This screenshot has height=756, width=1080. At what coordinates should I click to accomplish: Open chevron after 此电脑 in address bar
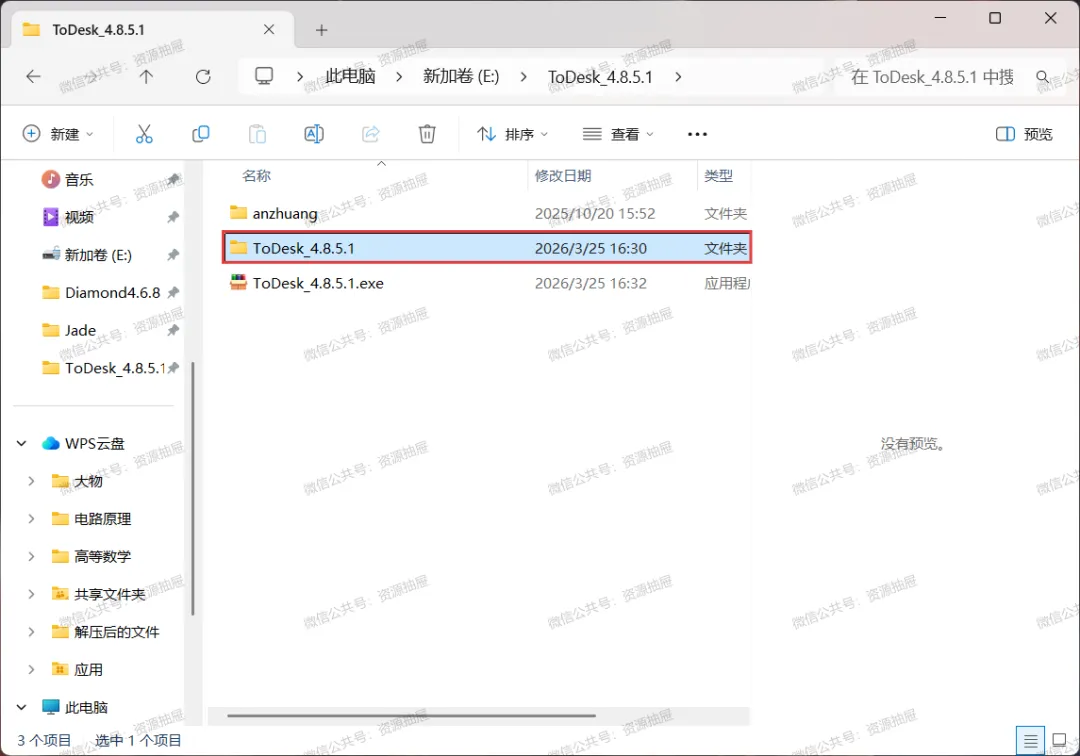(x=399, y=76)
